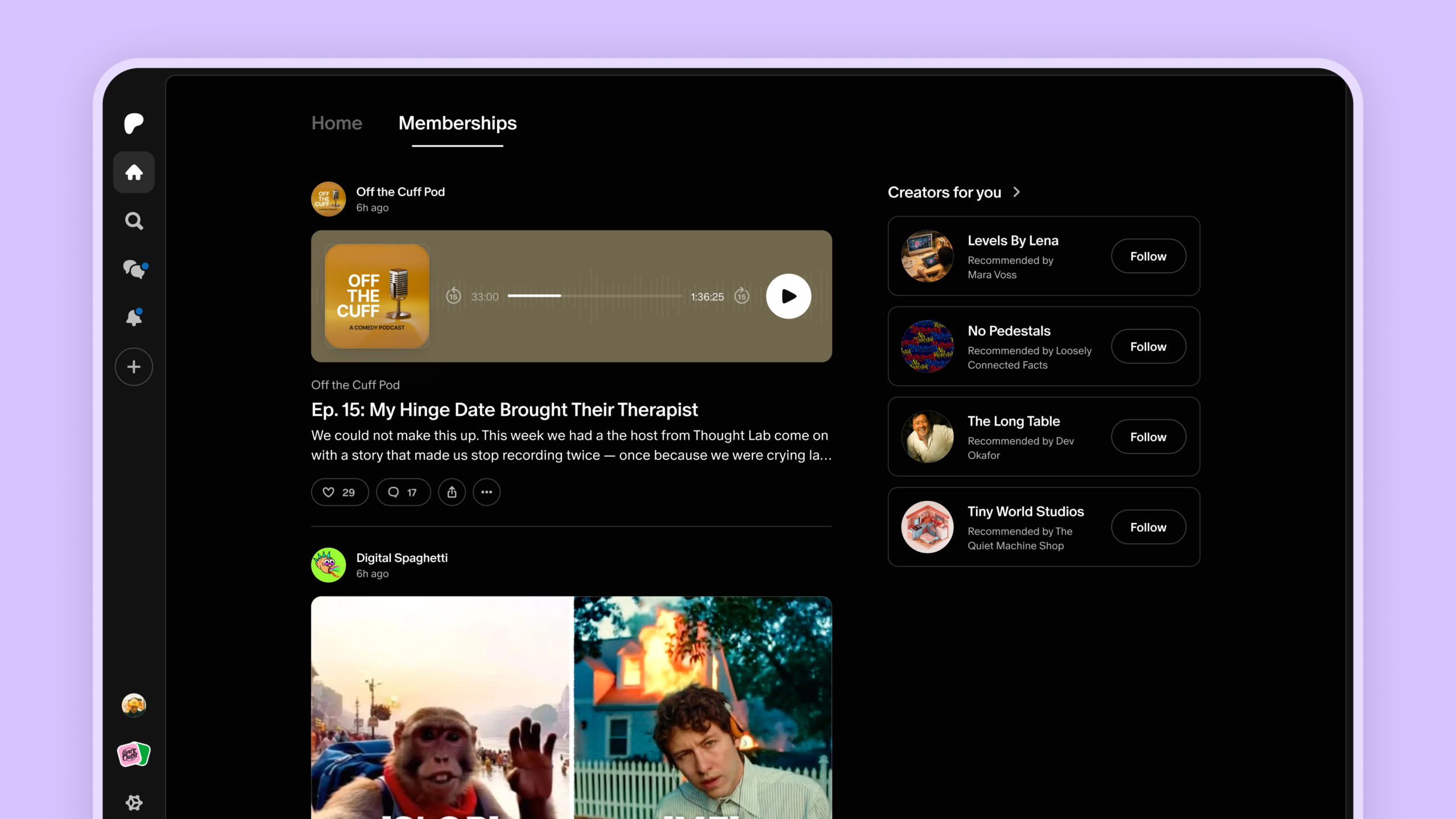Screen dimensions: 1456x819
Task: Open the Digital Spaghetti avatar
Action: click(x=328, y=565)
